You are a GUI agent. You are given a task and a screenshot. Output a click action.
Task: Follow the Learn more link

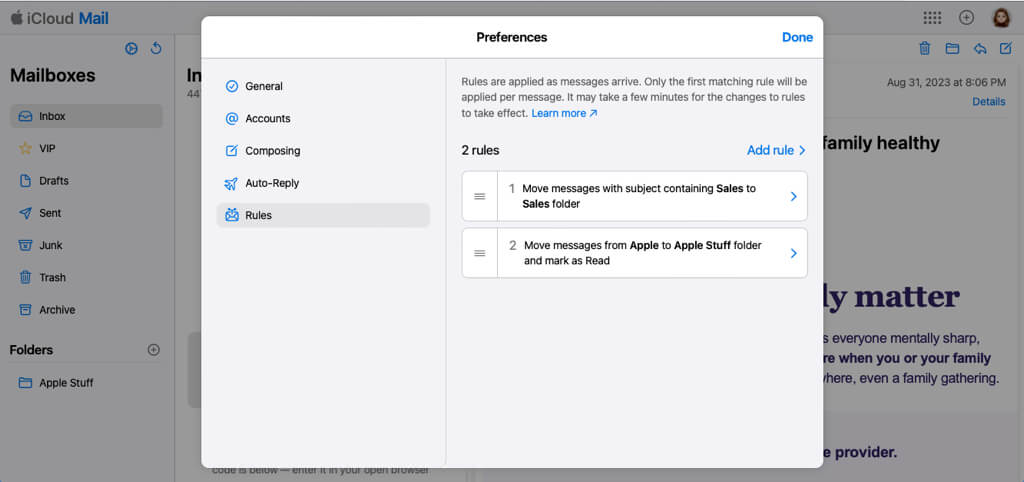coord(564,114)
